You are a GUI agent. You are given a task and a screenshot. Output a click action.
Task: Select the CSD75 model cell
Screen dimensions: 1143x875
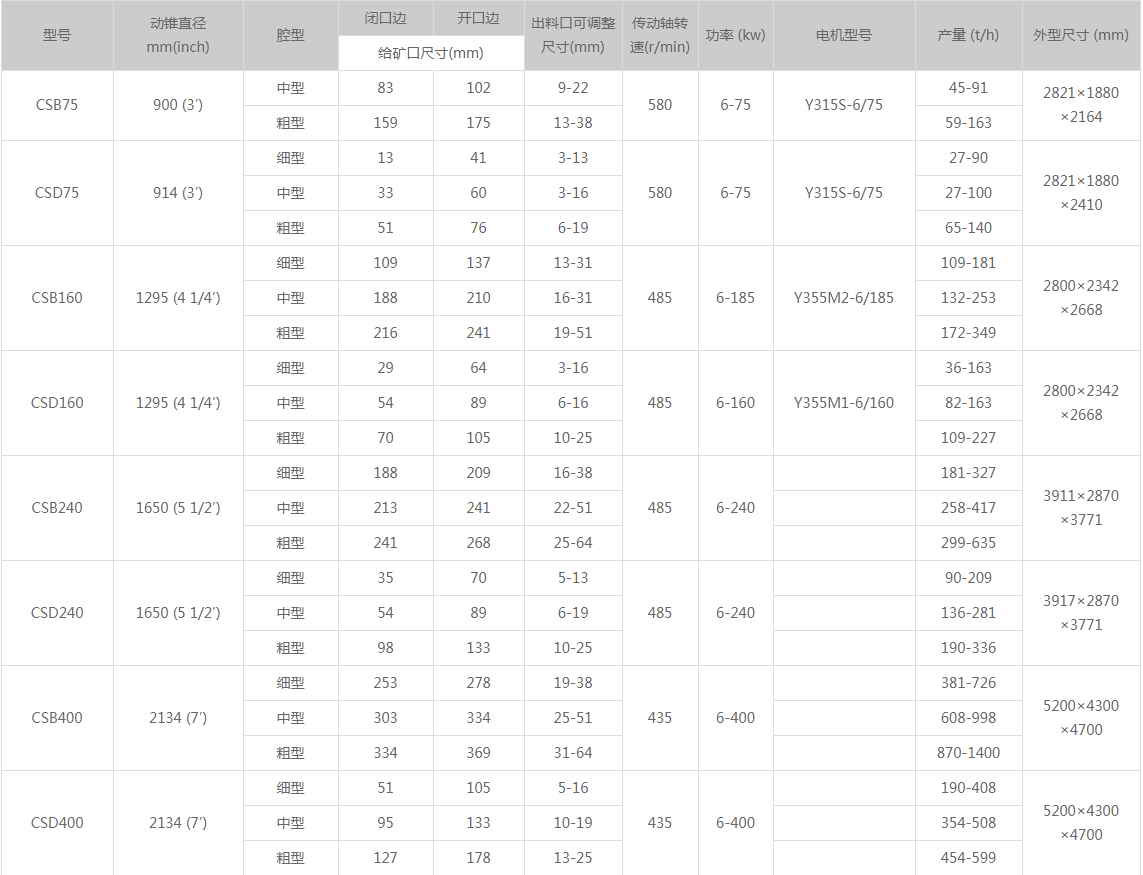(57, 192)
